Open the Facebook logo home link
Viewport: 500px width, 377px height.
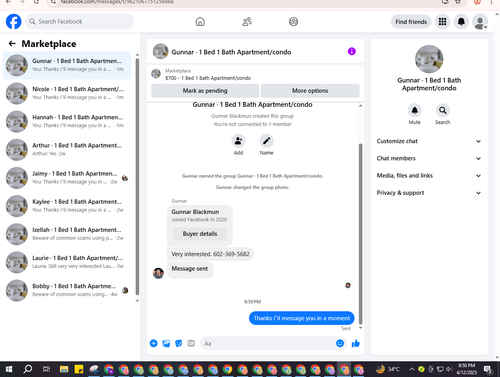[14, 22]
